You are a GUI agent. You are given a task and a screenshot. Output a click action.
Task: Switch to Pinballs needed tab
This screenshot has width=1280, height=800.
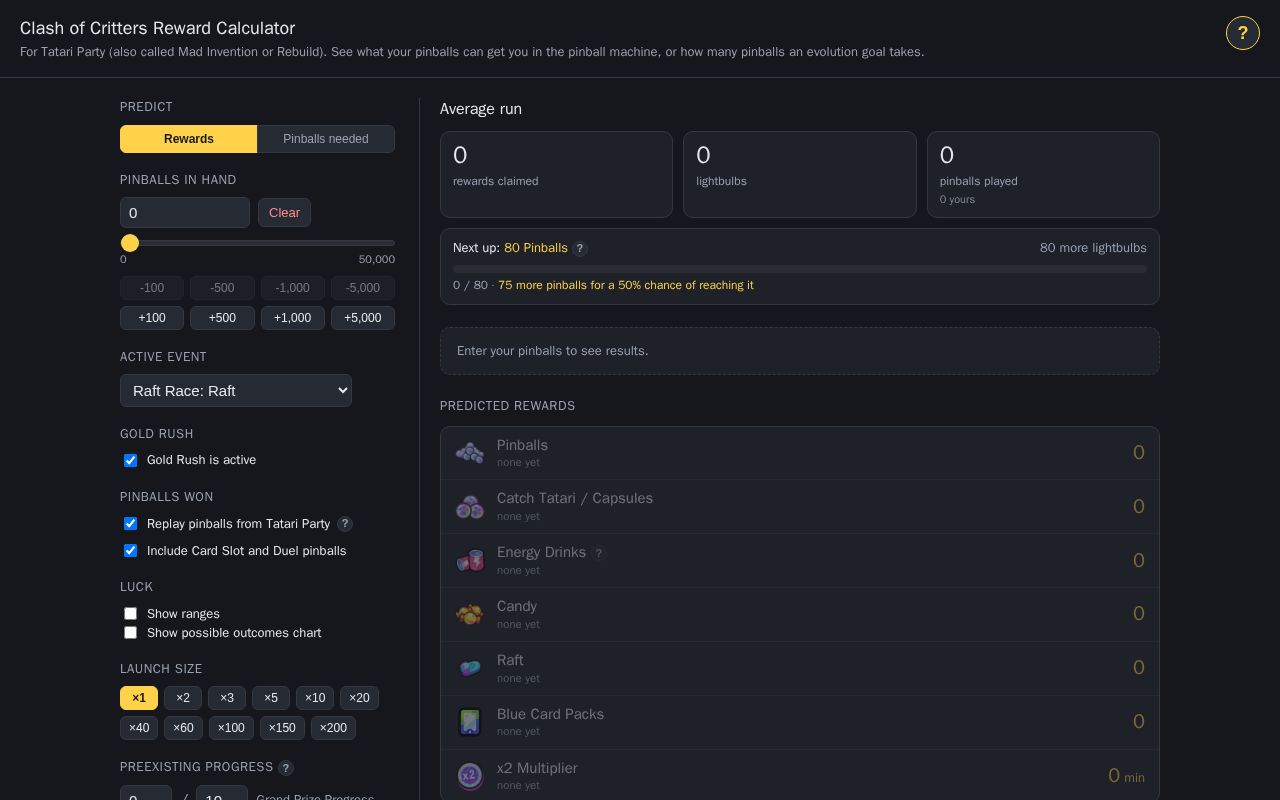[326, 139]
